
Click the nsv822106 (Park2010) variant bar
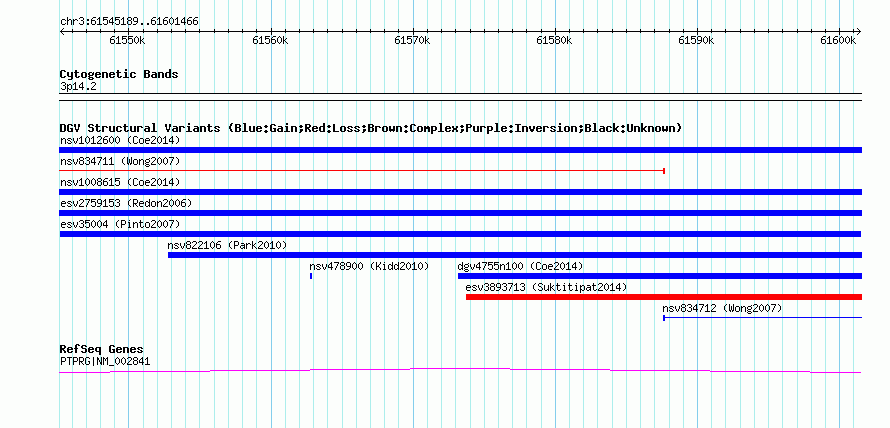(x=515, y=255)
